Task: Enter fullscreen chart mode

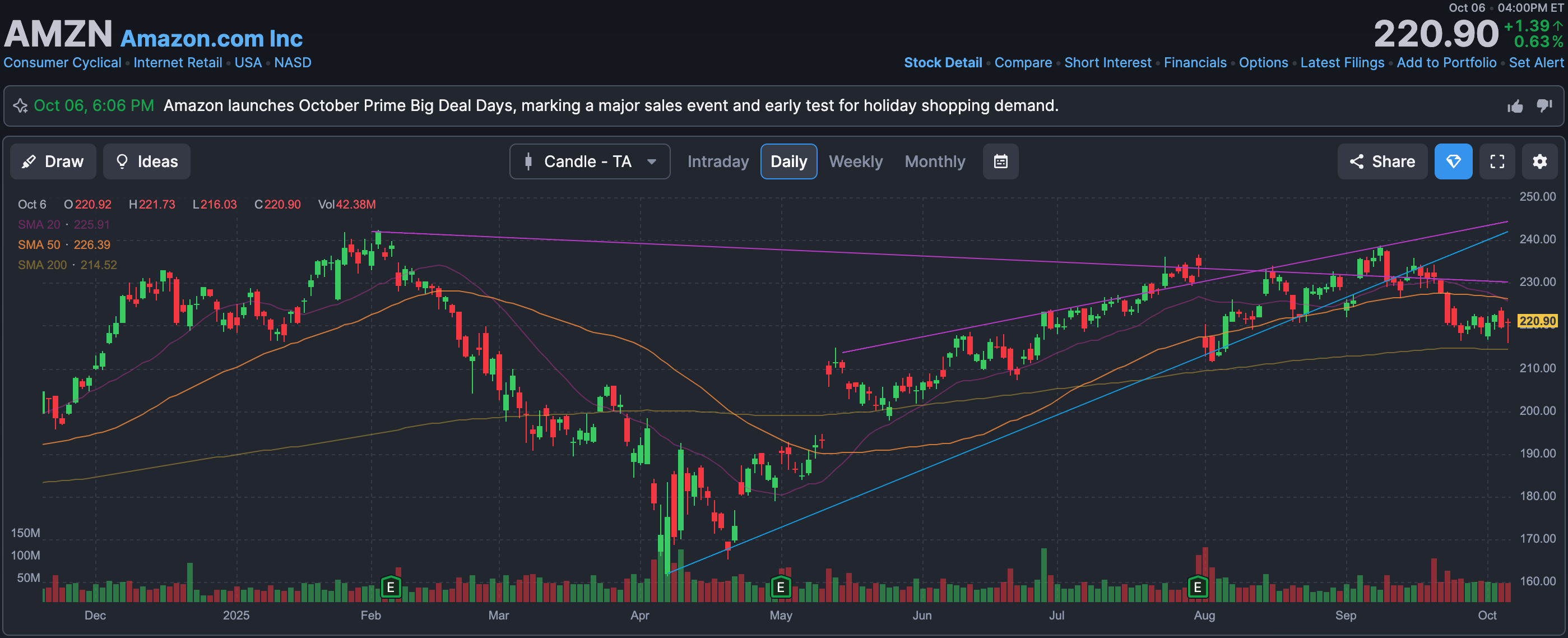Action: 1497,161
